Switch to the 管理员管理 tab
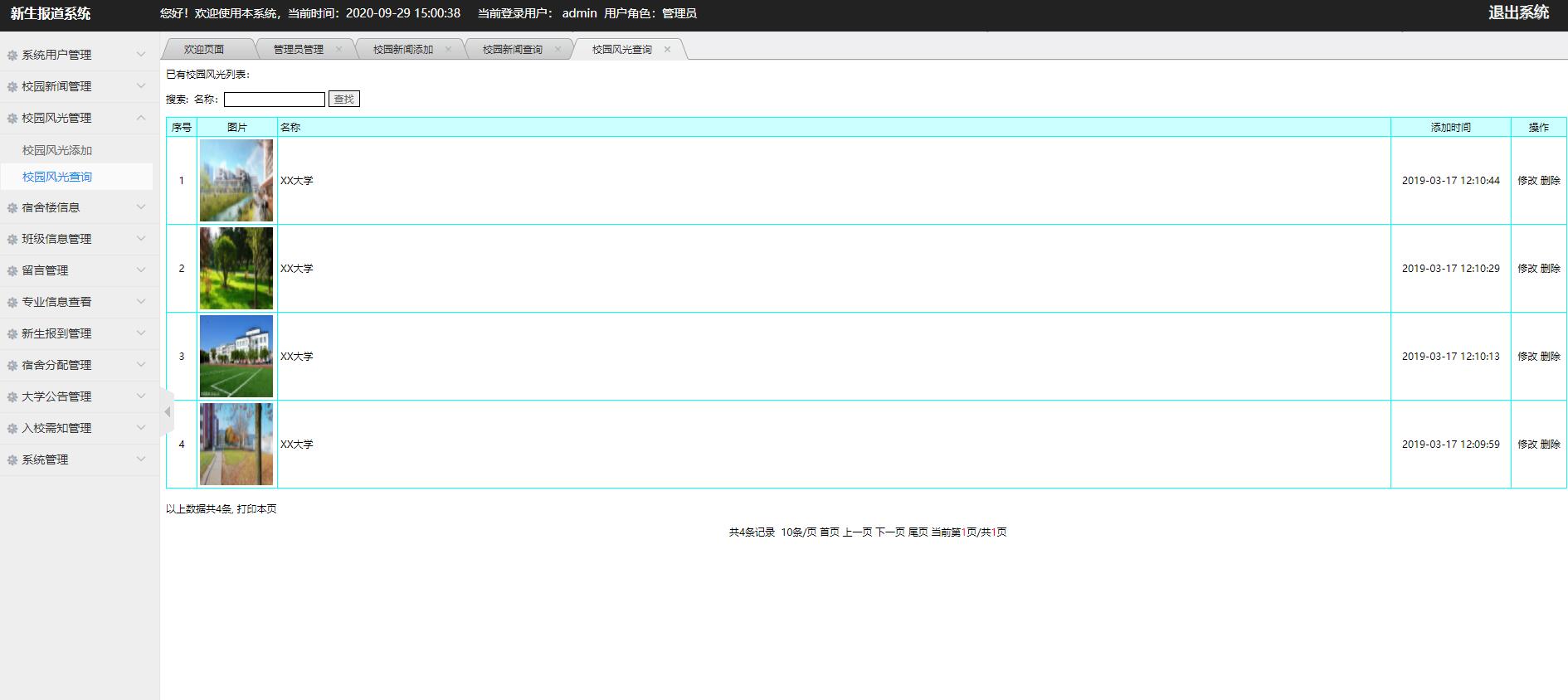This screenshot has width=1568, height=700. pyautogui.click(x=299, y=50)
